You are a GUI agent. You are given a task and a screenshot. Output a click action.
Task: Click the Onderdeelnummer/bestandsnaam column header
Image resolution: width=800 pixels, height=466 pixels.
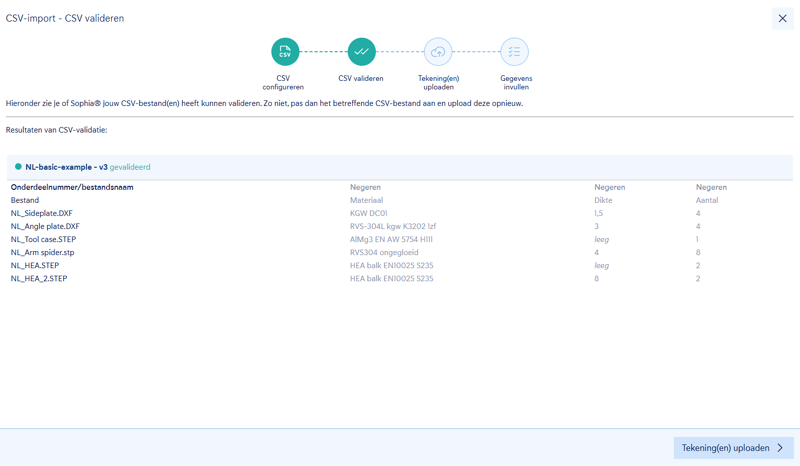[x=72, y=187]
